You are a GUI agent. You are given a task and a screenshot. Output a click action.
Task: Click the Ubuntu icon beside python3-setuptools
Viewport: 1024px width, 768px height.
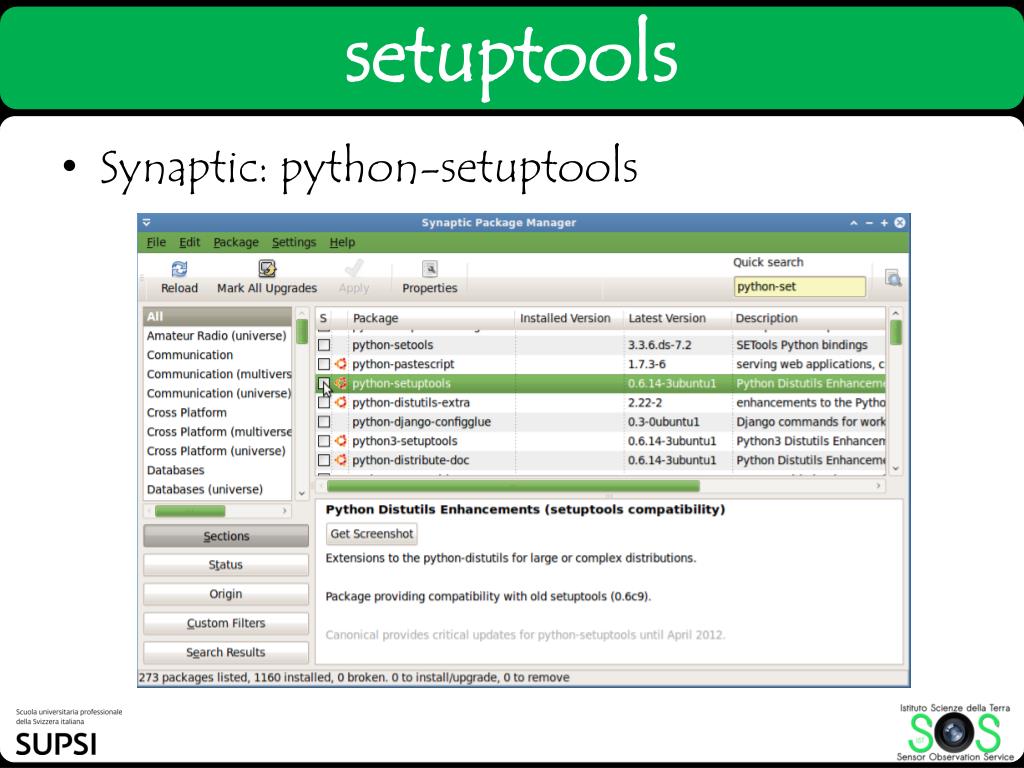coord(340,441)
